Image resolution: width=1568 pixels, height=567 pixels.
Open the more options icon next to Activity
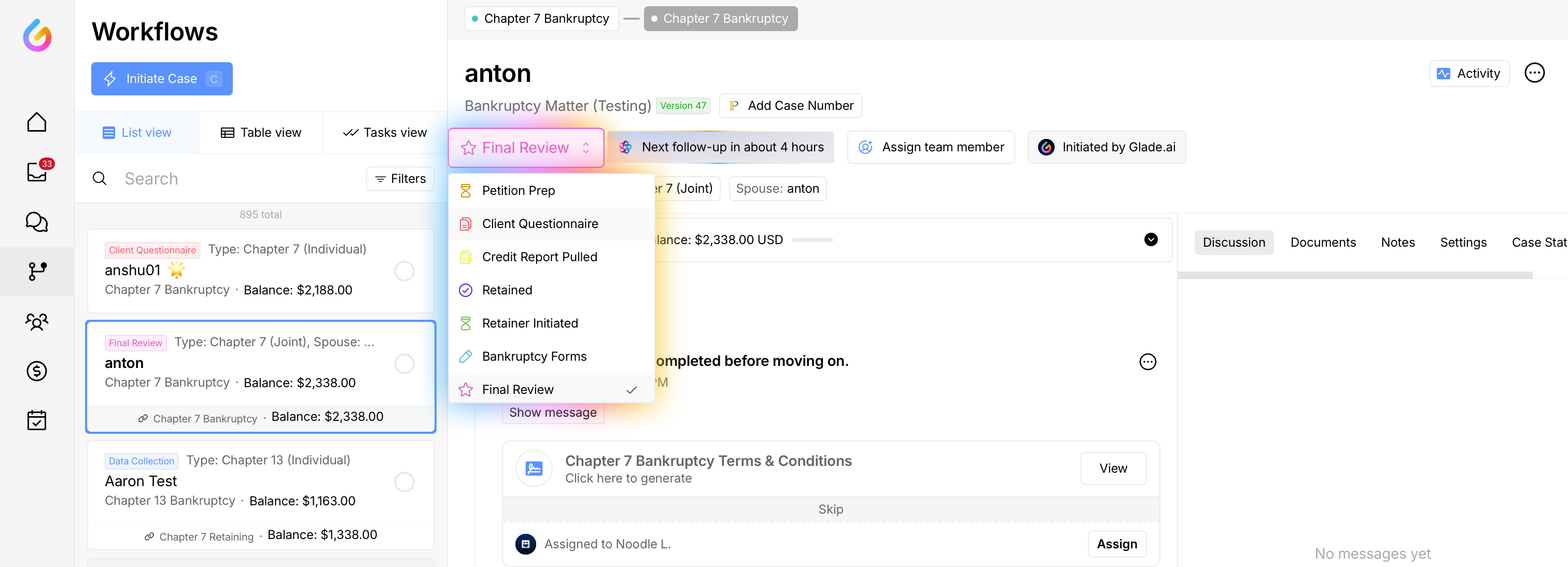1534,73
